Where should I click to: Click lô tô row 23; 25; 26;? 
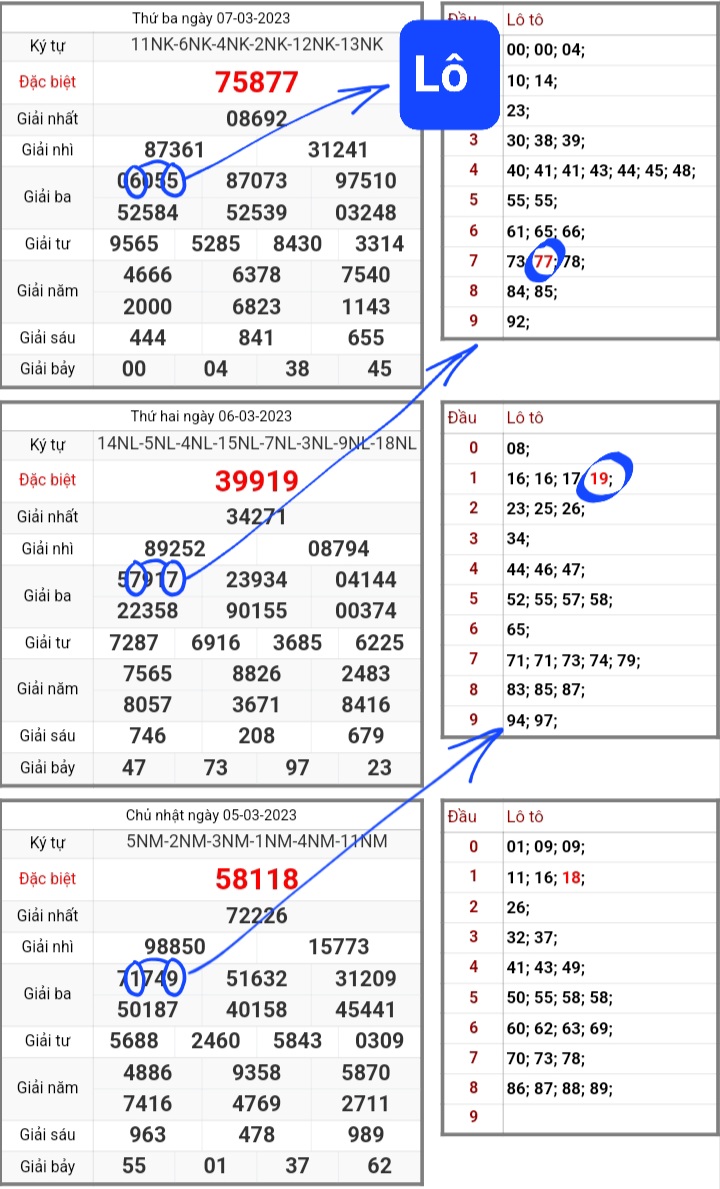point(546,508)
